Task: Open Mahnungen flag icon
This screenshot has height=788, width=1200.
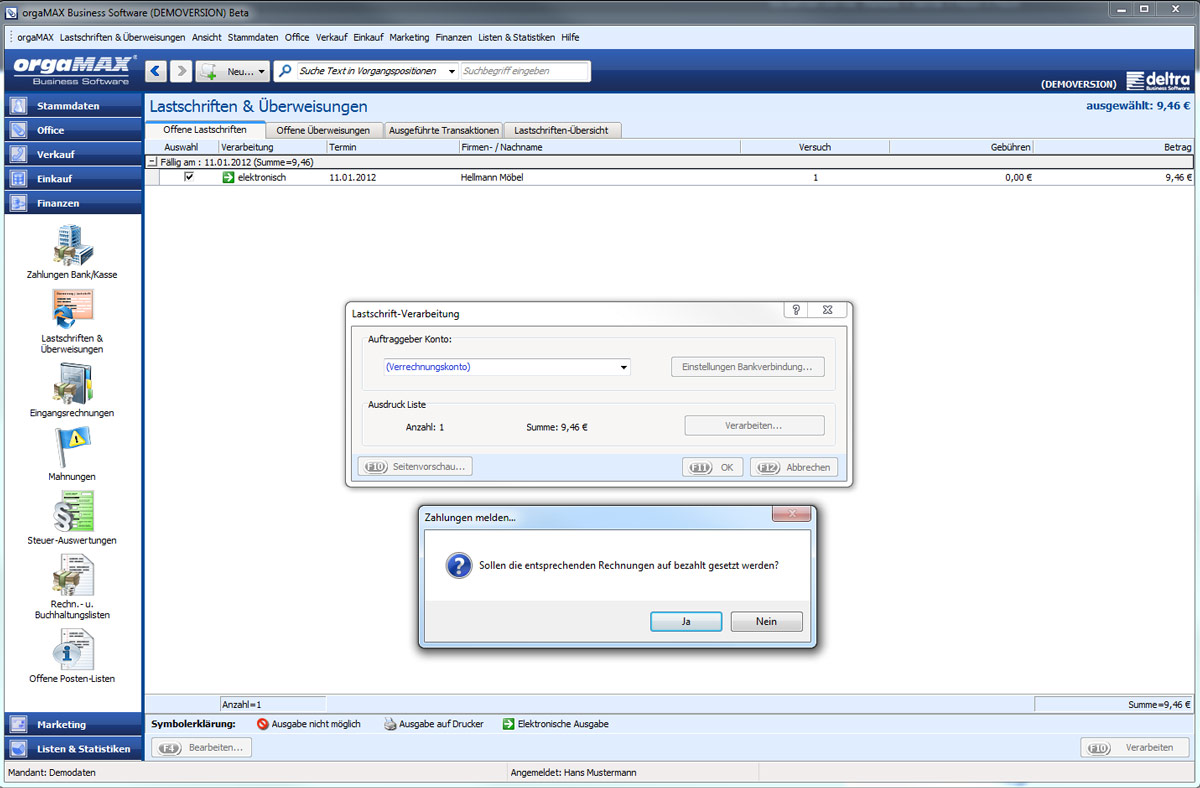Action: 72,446
